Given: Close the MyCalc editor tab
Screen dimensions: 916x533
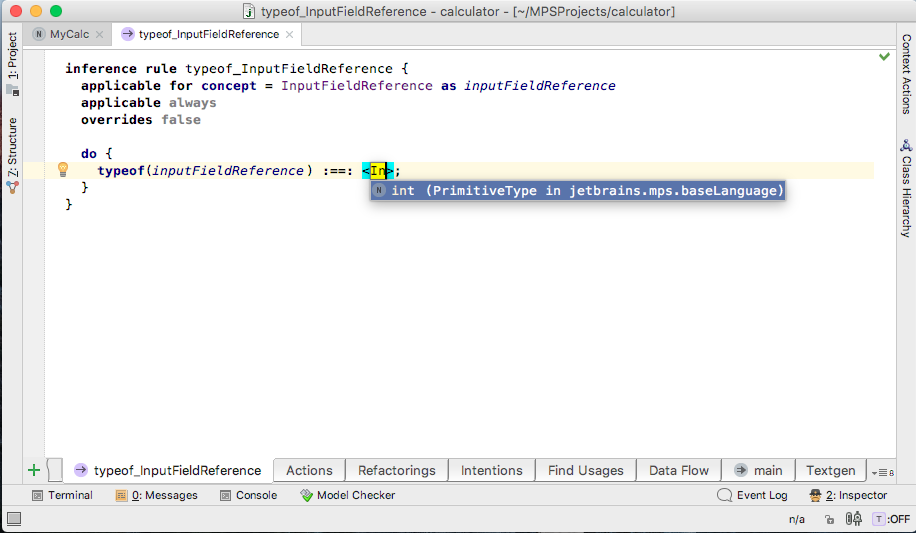Looking at the screenshot, I should click(99, 34).
